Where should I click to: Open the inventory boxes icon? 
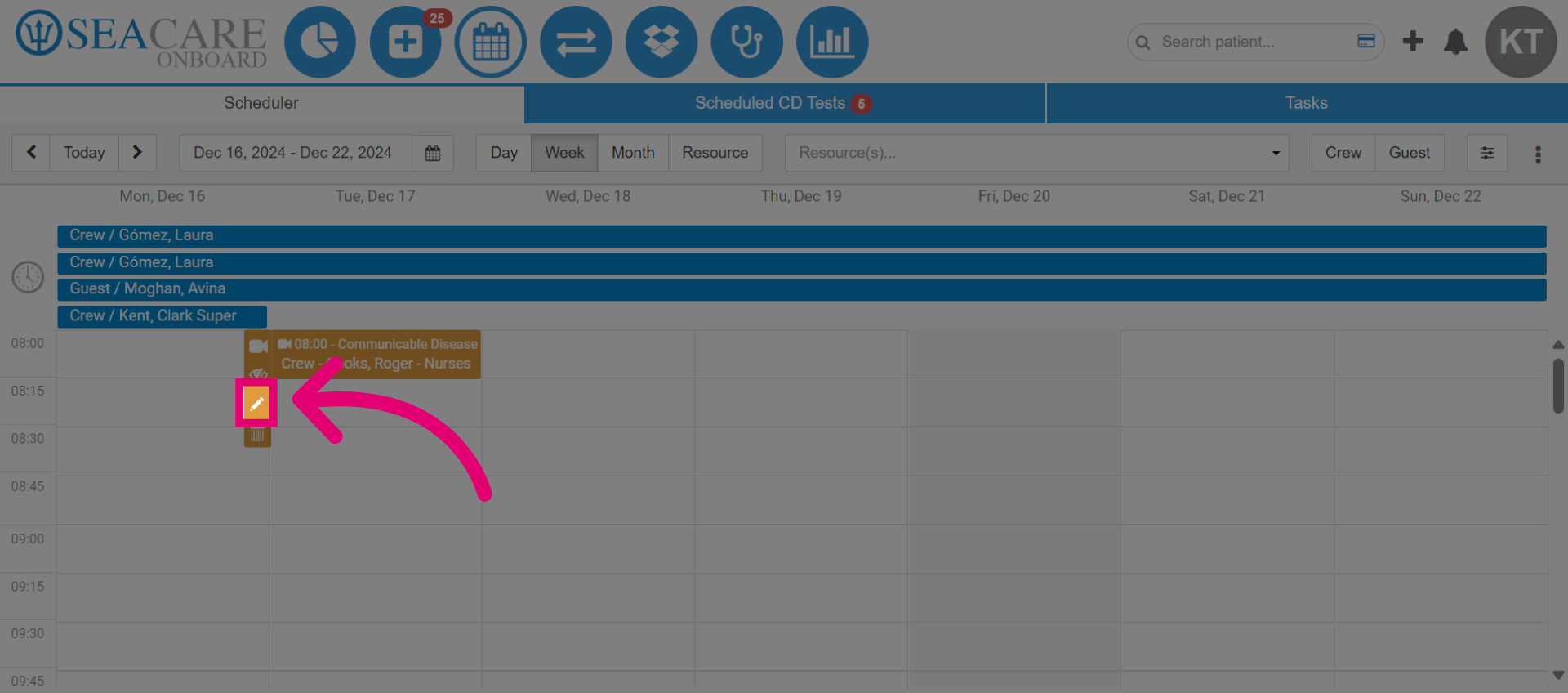coord(661,42)
